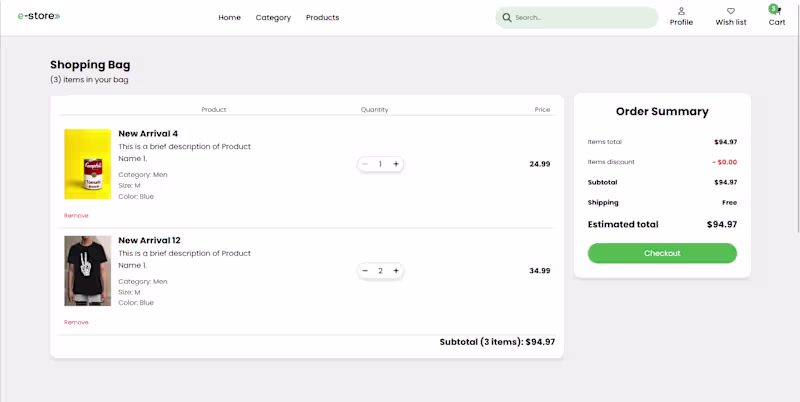The image size is (800, 402).
Task: Open the New Arrival 4 title
Action: point(148,134)
